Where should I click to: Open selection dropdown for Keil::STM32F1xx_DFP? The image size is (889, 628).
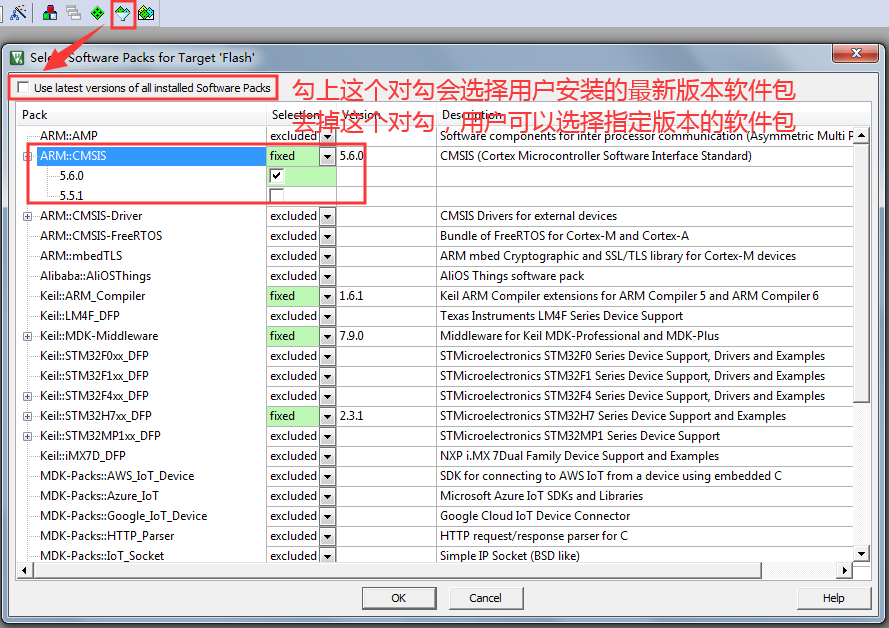point(327,376)
